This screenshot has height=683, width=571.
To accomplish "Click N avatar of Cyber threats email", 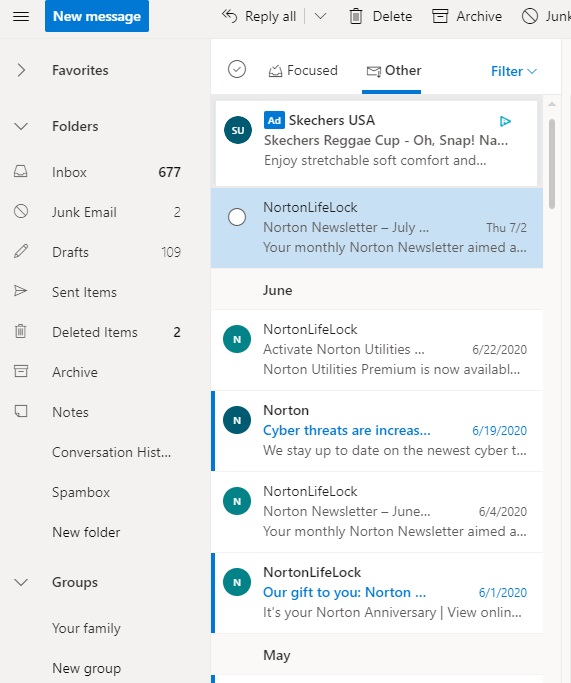I will [x=237, y=420].
